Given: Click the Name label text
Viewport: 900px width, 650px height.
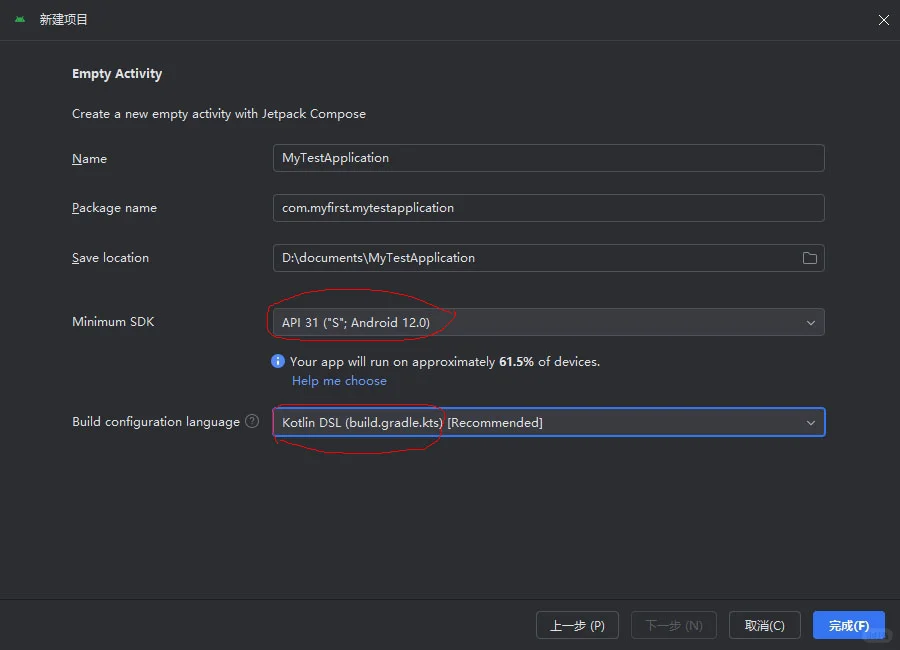Looking at the screenshot, I should (89, 159).
